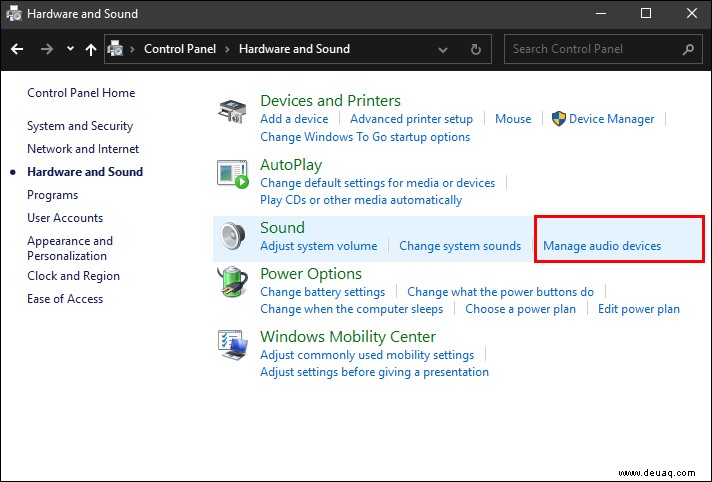Go up one level with up arrow

coord(91,50)
